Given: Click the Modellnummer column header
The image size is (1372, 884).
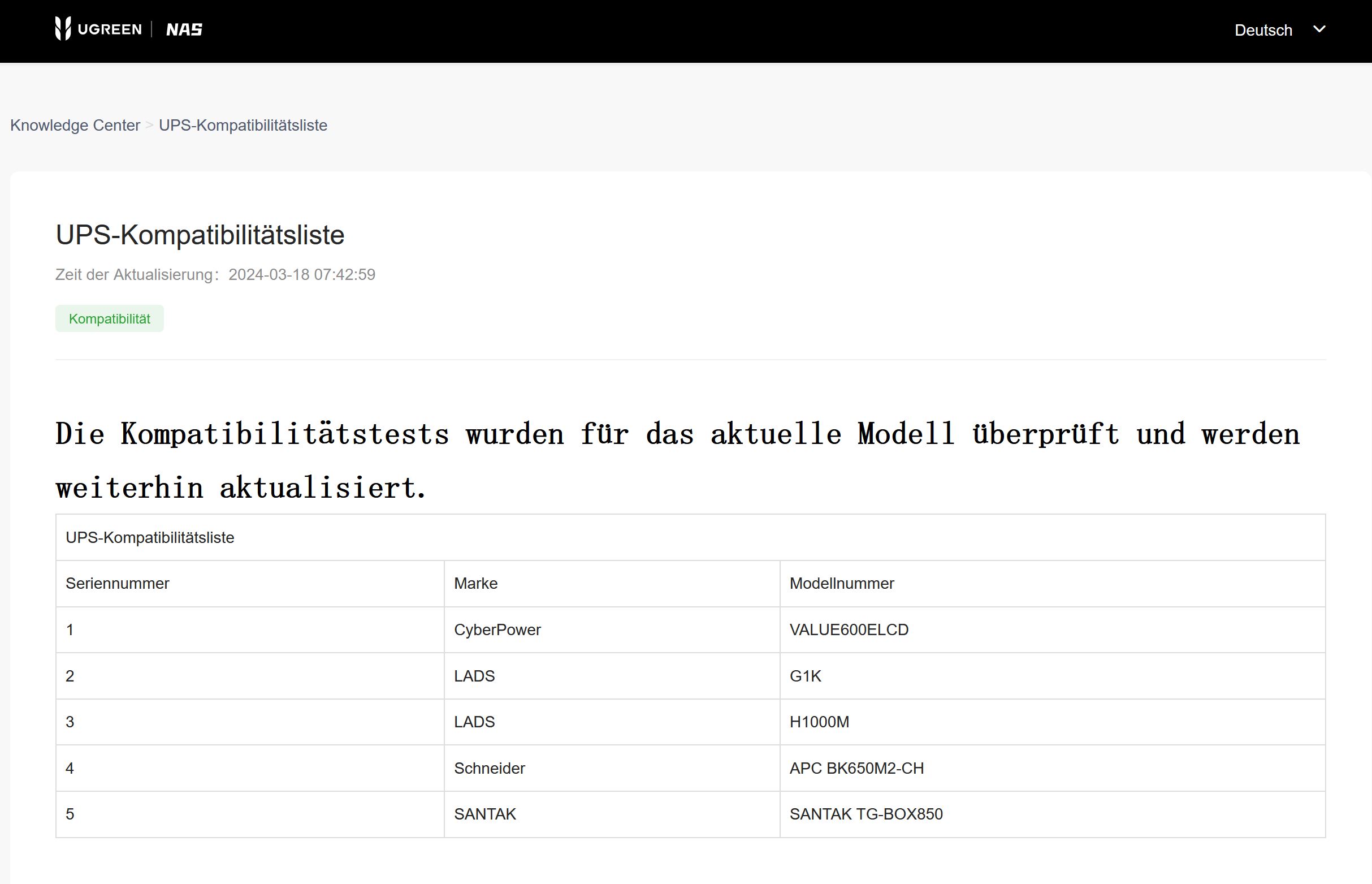Looking at the screenshot, I should coord(841,583).
